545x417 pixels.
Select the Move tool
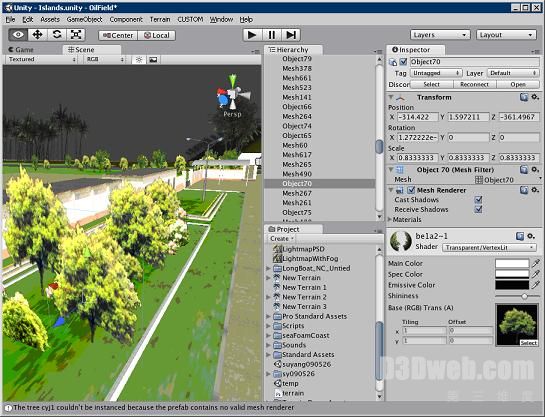[37, 34]
